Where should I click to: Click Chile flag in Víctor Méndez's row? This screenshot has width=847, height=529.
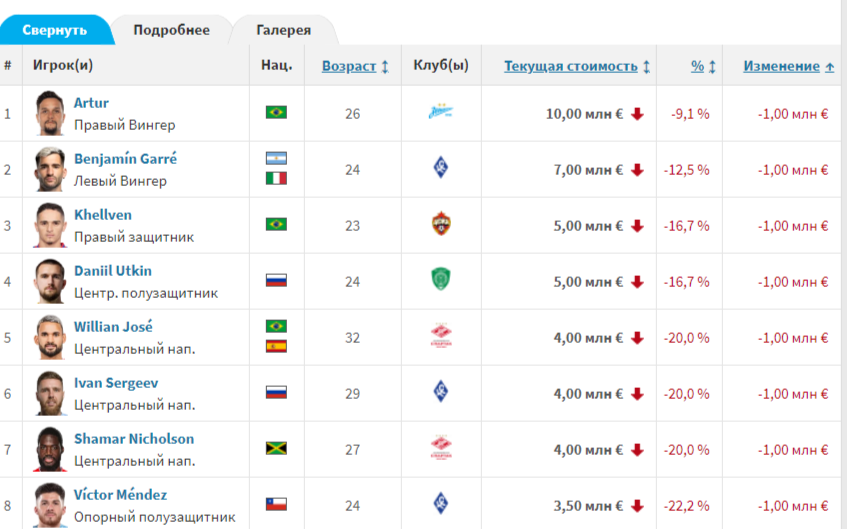point(276,504)
